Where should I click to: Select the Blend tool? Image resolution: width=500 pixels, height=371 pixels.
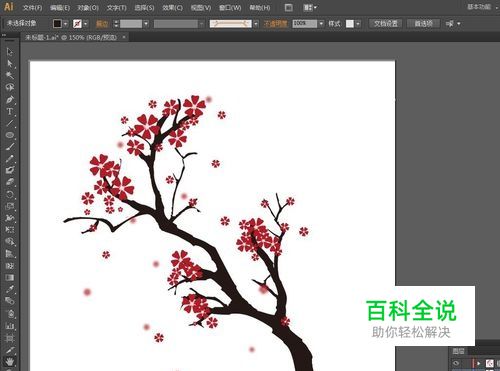(x=10, y=301)
